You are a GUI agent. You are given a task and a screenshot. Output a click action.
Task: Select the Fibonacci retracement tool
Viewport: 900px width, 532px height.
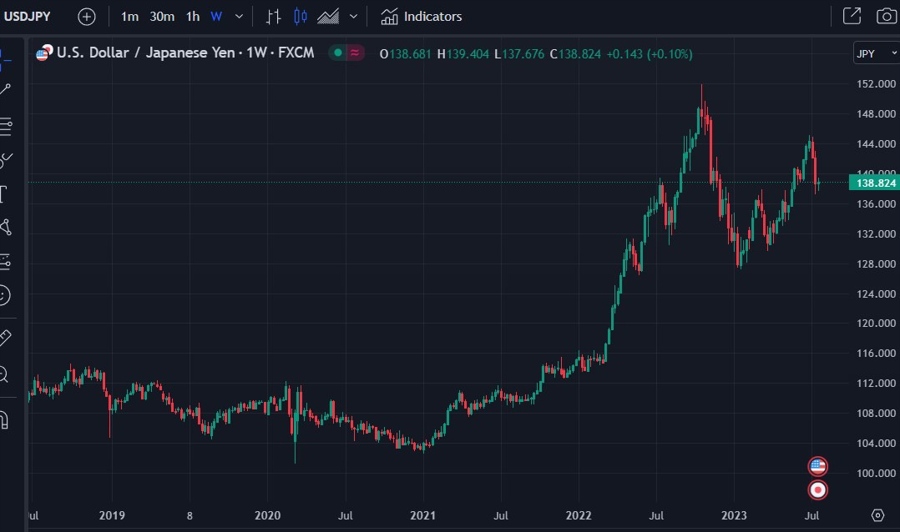pos(5,126)
